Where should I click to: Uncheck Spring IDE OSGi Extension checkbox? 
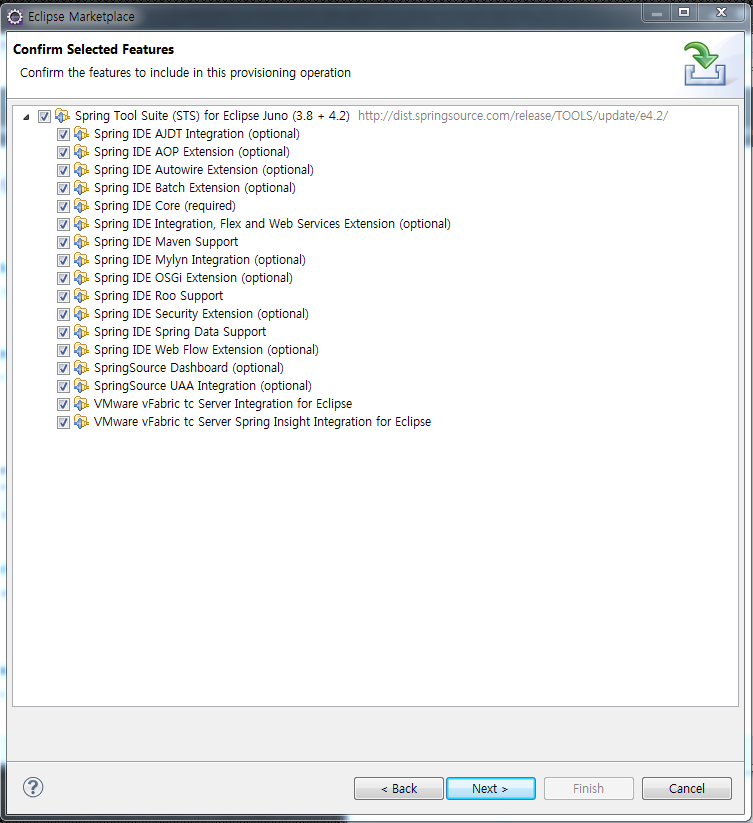coord(63,278)
